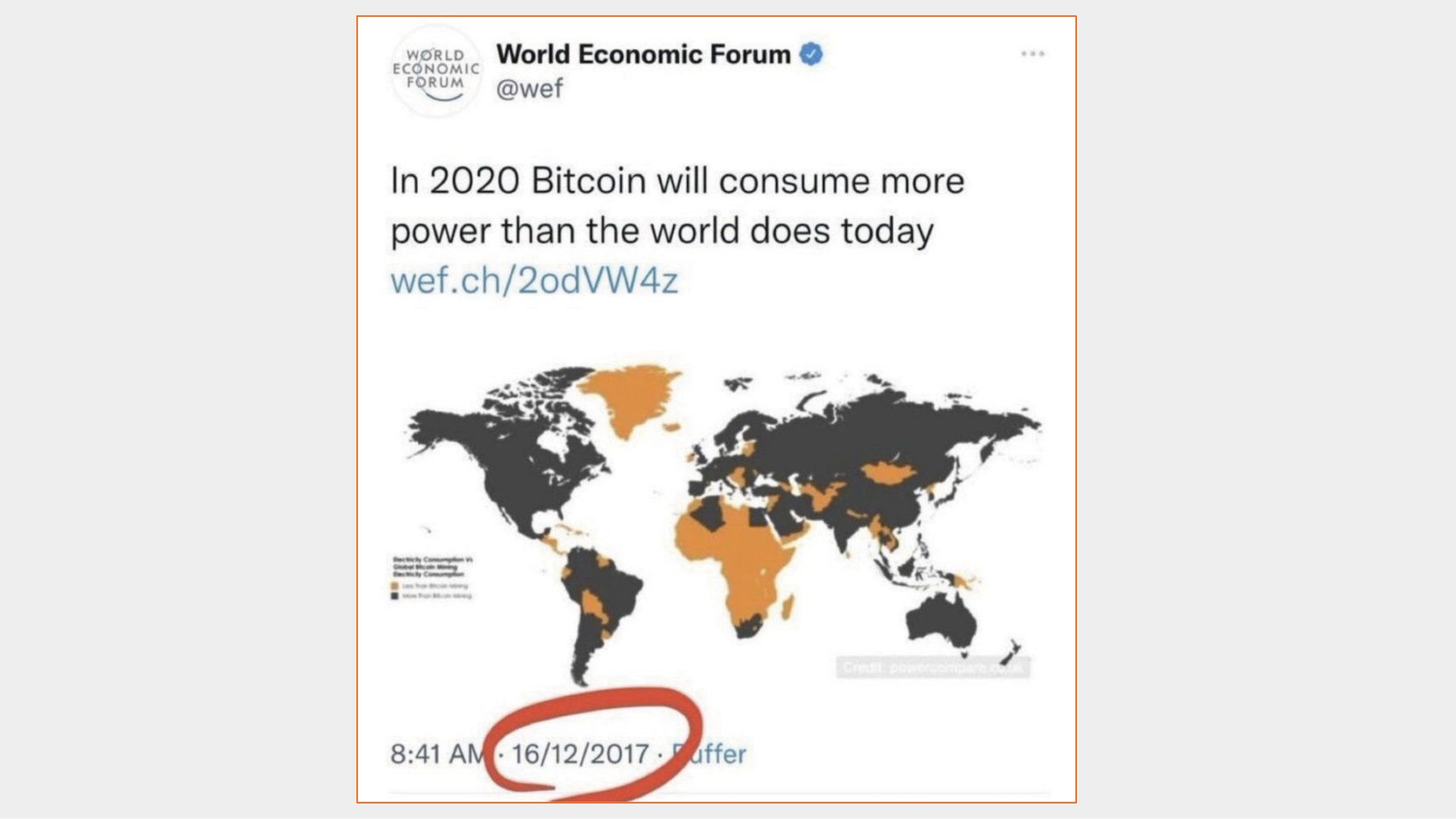This screenshot has width=1456, height=819.
Task: Click the World Economic Forum profile avatar
Action: [435, 71]
